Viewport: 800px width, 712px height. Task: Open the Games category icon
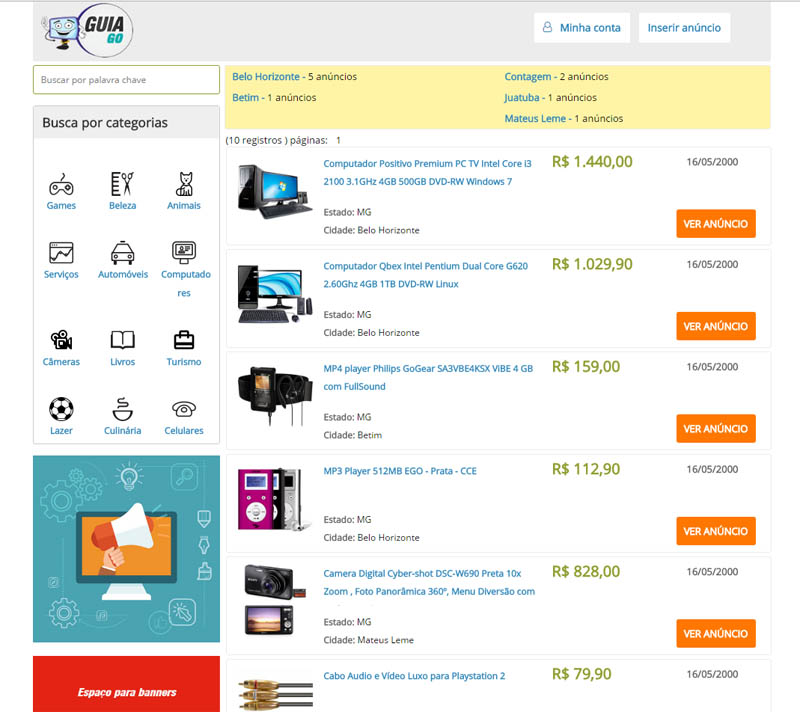[x=61, y=185]
